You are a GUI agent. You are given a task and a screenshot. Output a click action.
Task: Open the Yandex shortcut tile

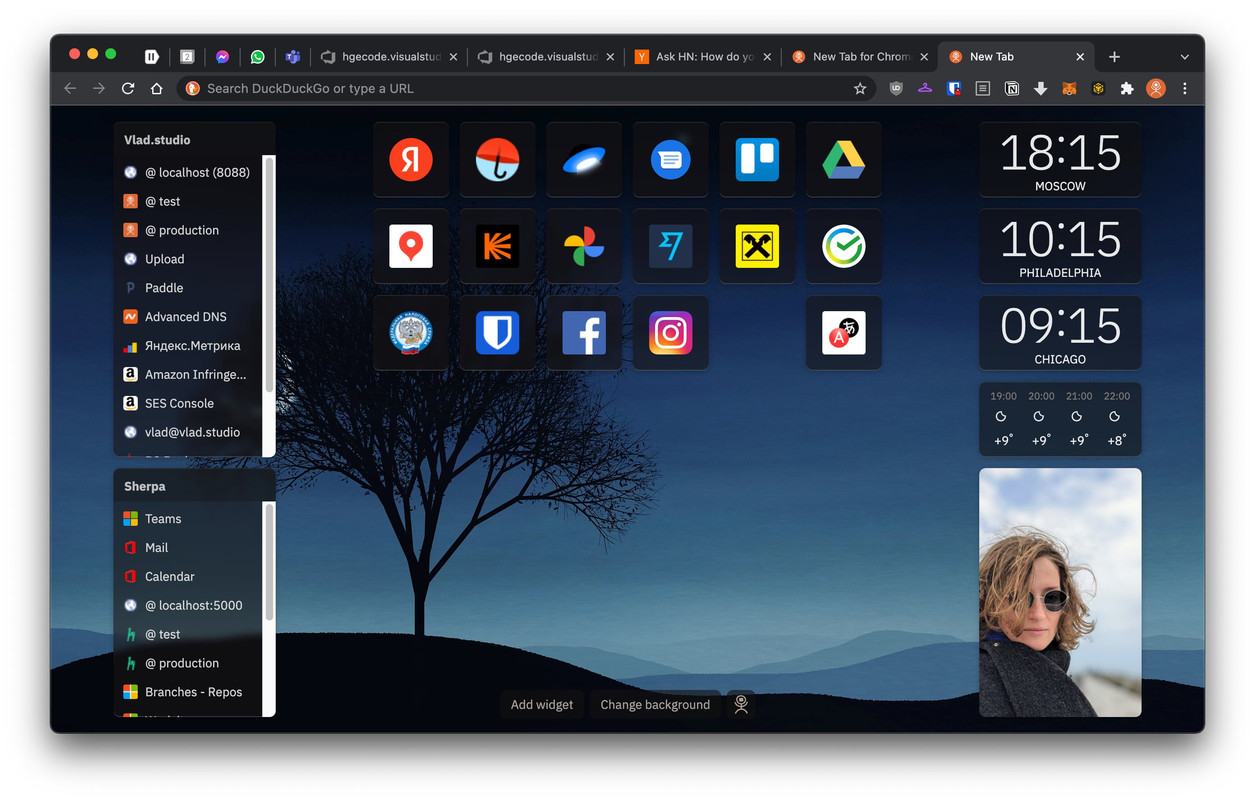tap(411, 159)
